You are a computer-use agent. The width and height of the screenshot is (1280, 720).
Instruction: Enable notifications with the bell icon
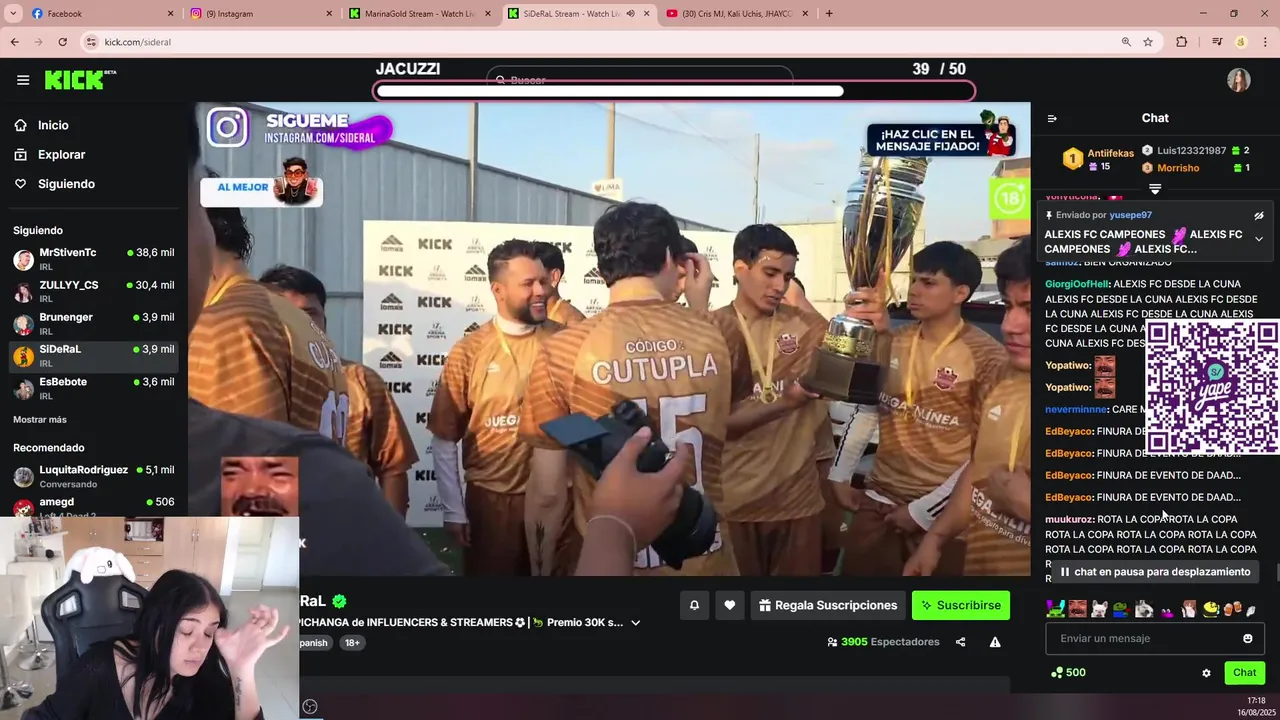(694, 605)
